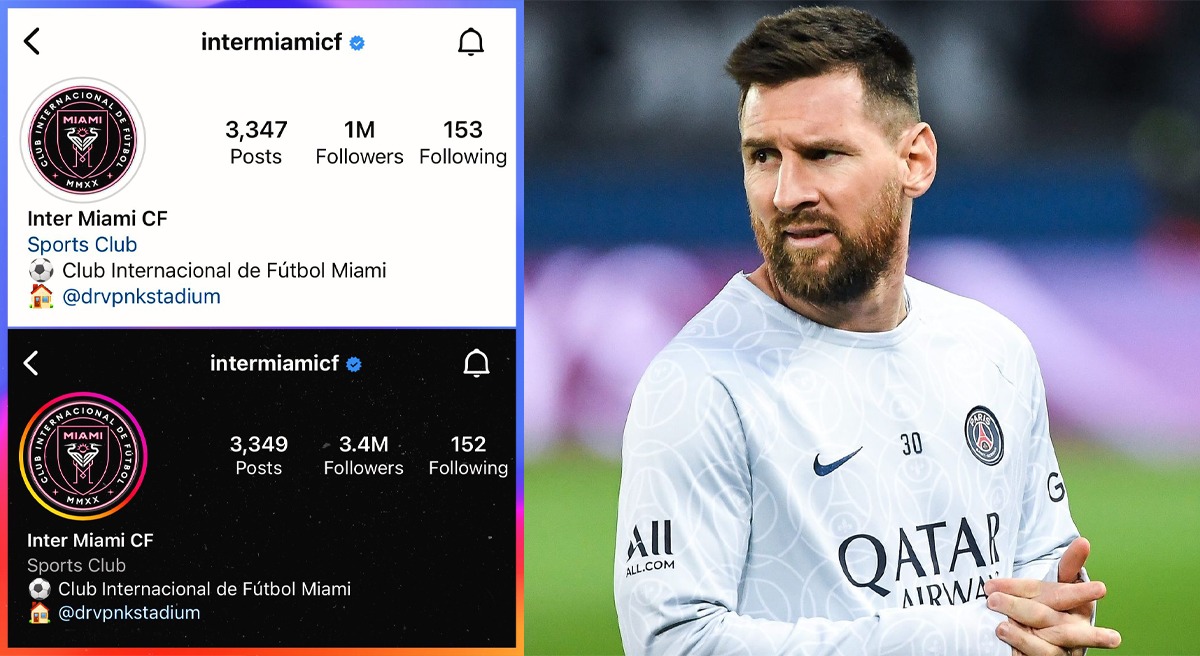Click verified badge beside light intermiamicf title

[x=357, y=42]
